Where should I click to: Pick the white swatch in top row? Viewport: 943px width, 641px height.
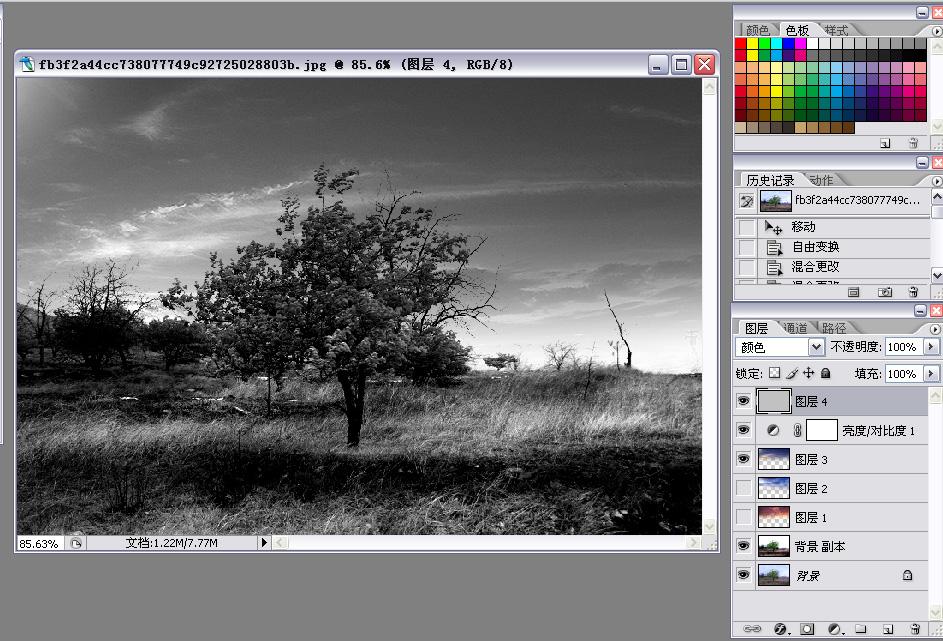point(812,43)
